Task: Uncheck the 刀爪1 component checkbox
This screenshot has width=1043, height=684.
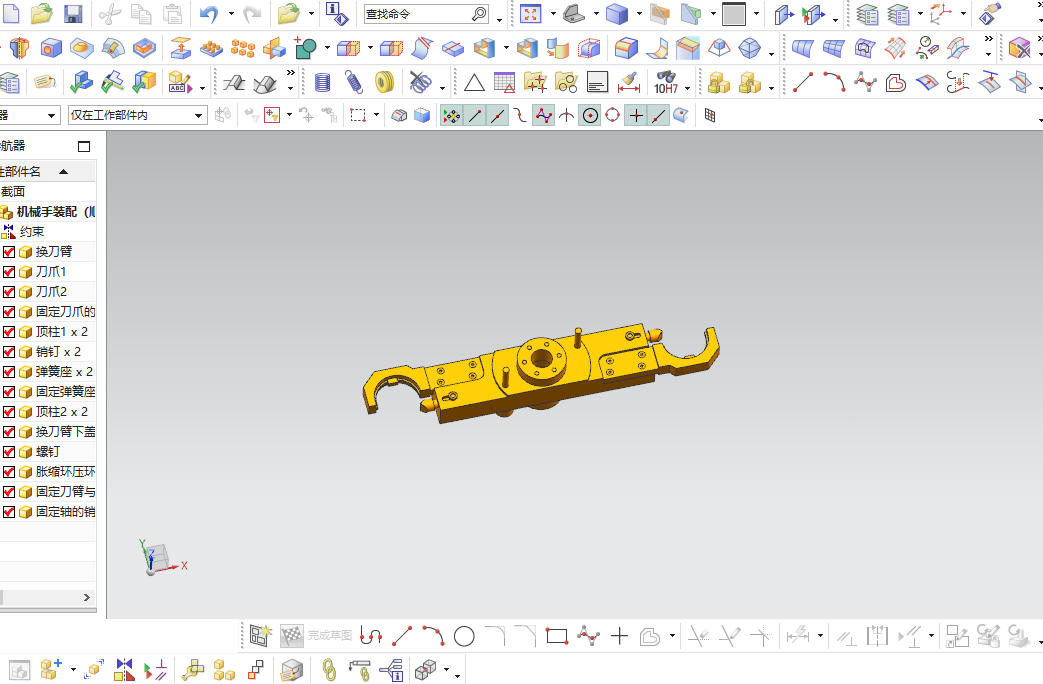Action: point(9,272)
